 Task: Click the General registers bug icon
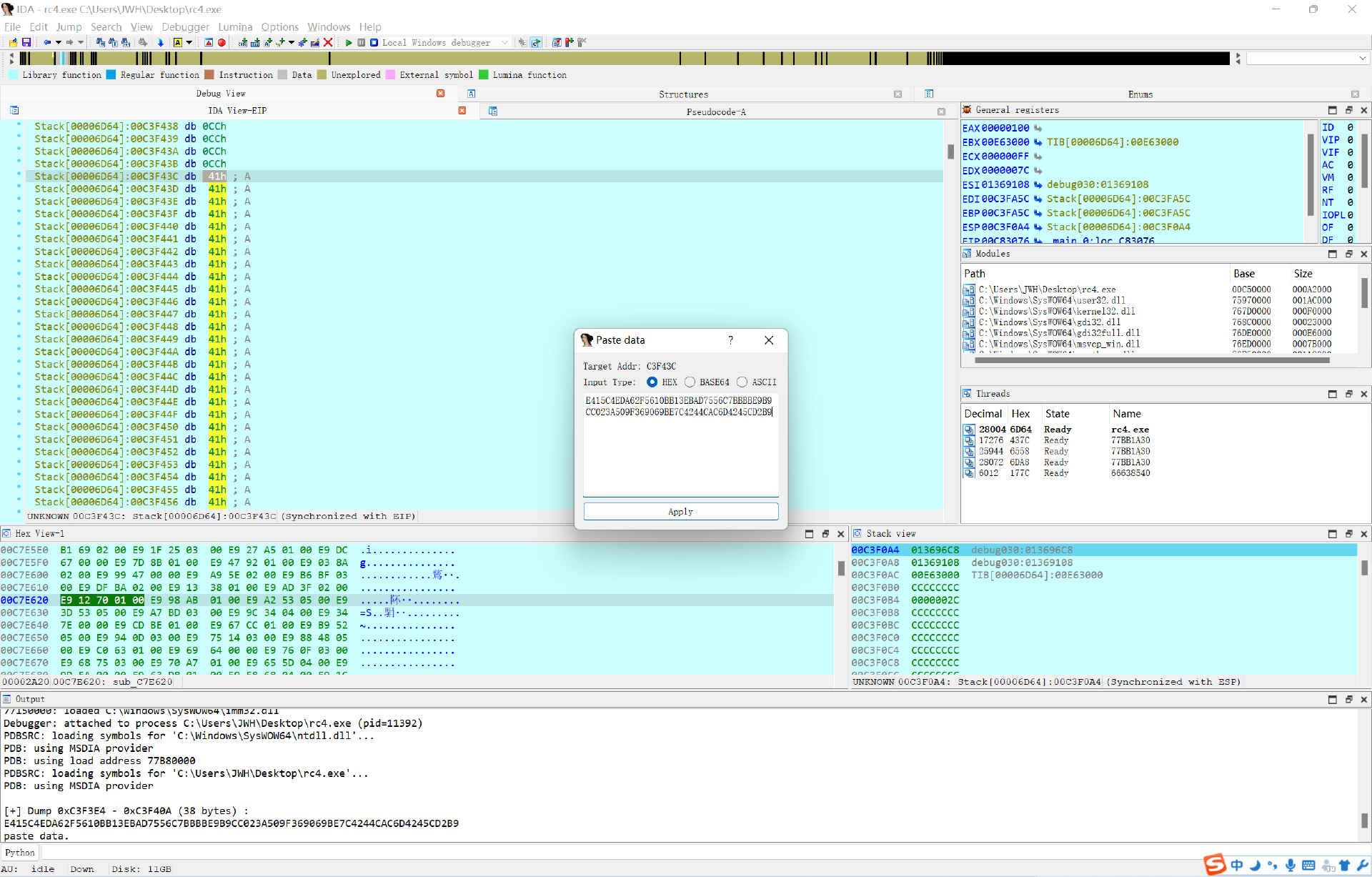[968, 110]
